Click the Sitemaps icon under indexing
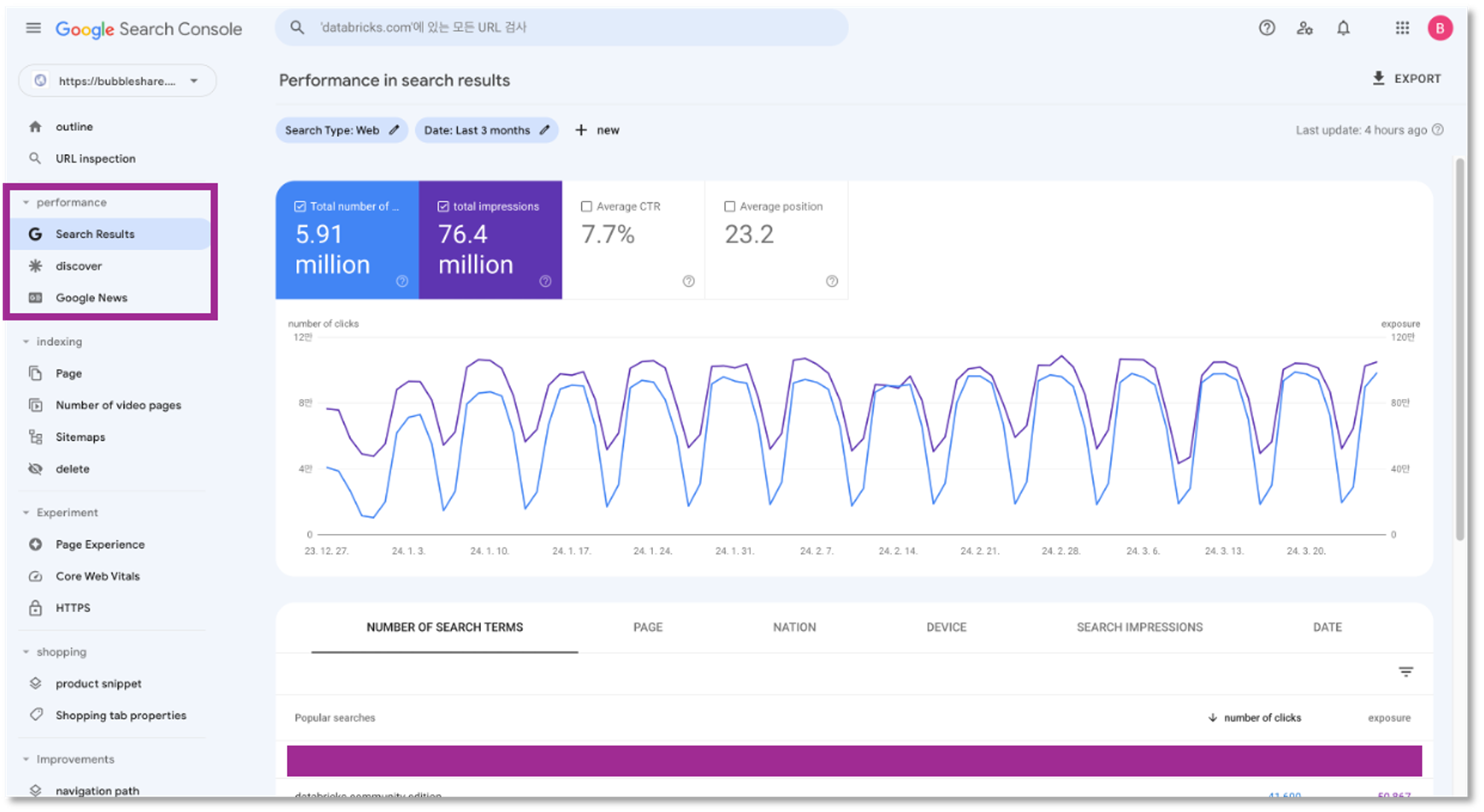Image resolution: width=1484 pixels, height=812 pixels. point(33,436)
